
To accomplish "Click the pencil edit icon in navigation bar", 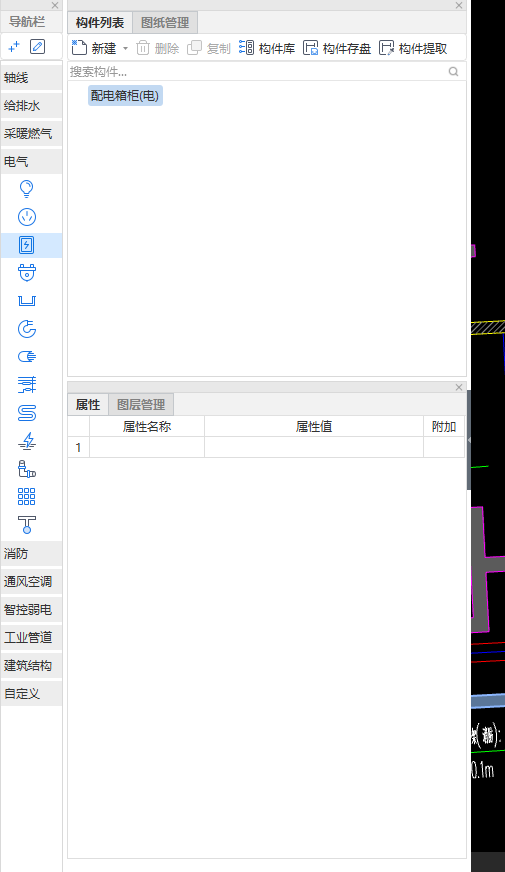I will click(x=37, y=47).
